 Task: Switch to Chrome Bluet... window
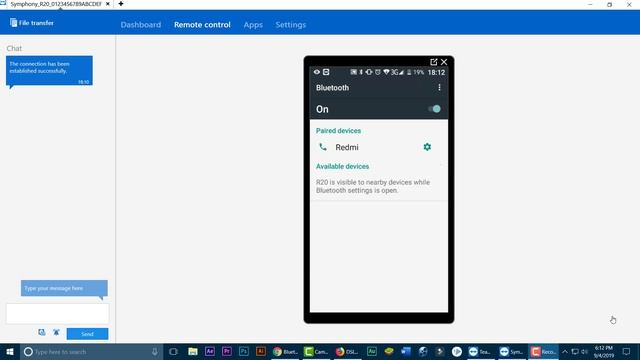285,351
